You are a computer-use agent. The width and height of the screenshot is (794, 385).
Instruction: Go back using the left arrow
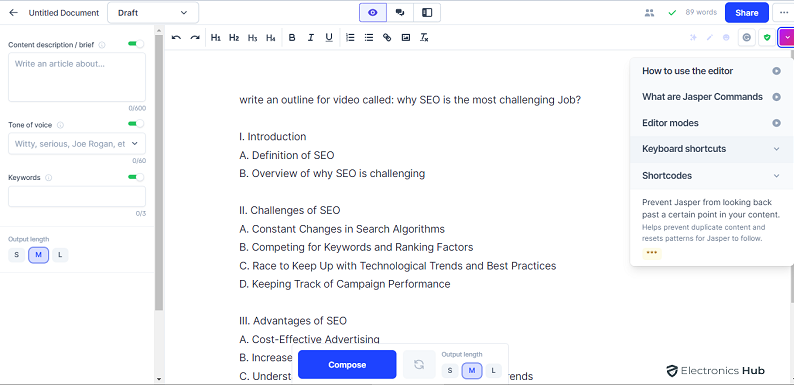14,13
